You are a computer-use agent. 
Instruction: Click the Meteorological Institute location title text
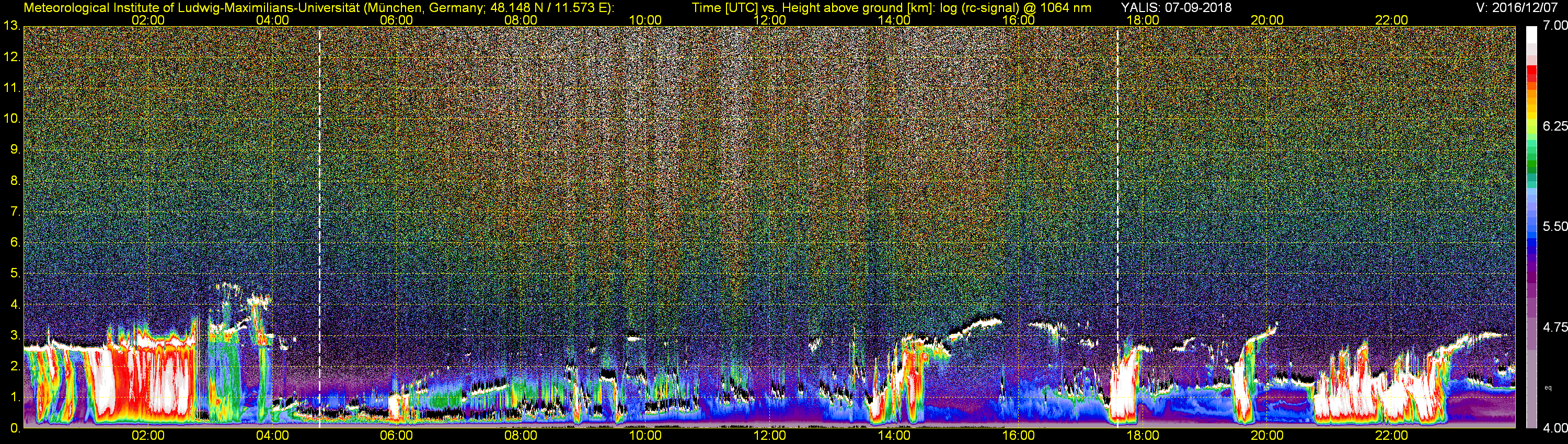[x=319, y=7]
